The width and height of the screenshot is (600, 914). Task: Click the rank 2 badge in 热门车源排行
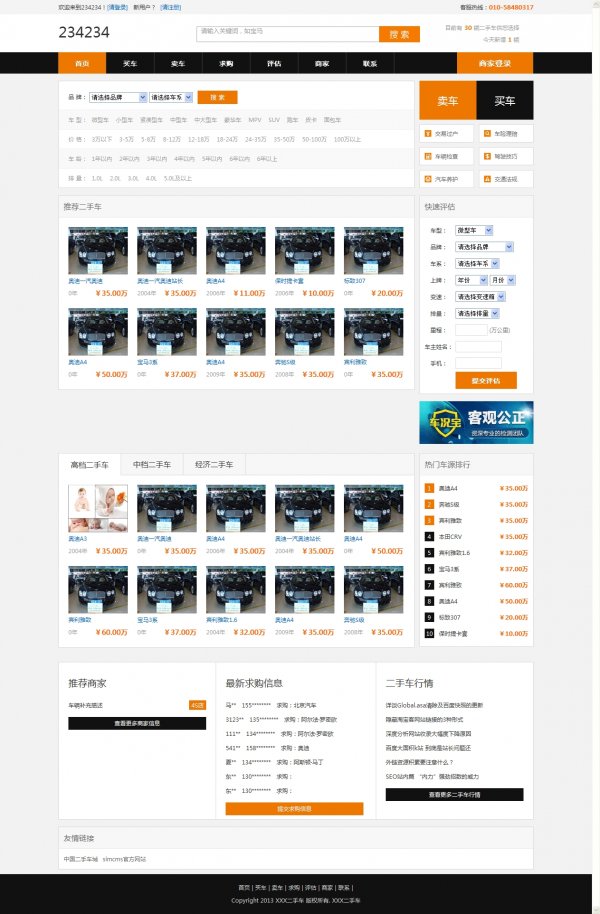point(429,504)
